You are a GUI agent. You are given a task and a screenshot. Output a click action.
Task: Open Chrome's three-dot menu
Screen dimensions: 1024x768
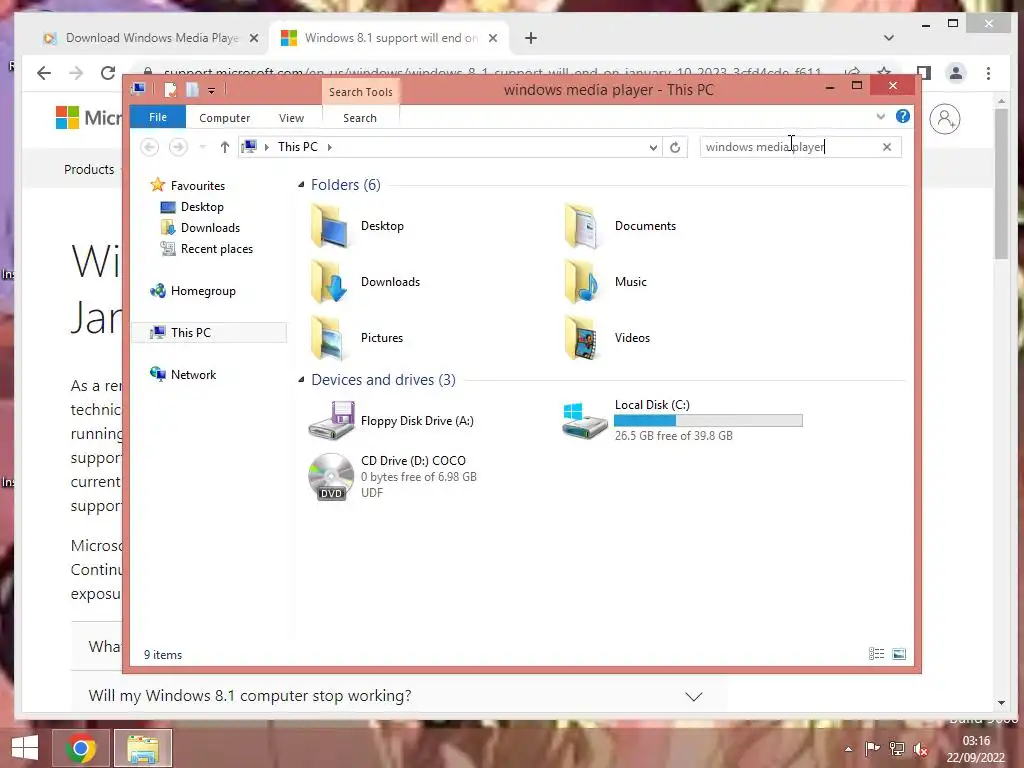tap(989, 72)
